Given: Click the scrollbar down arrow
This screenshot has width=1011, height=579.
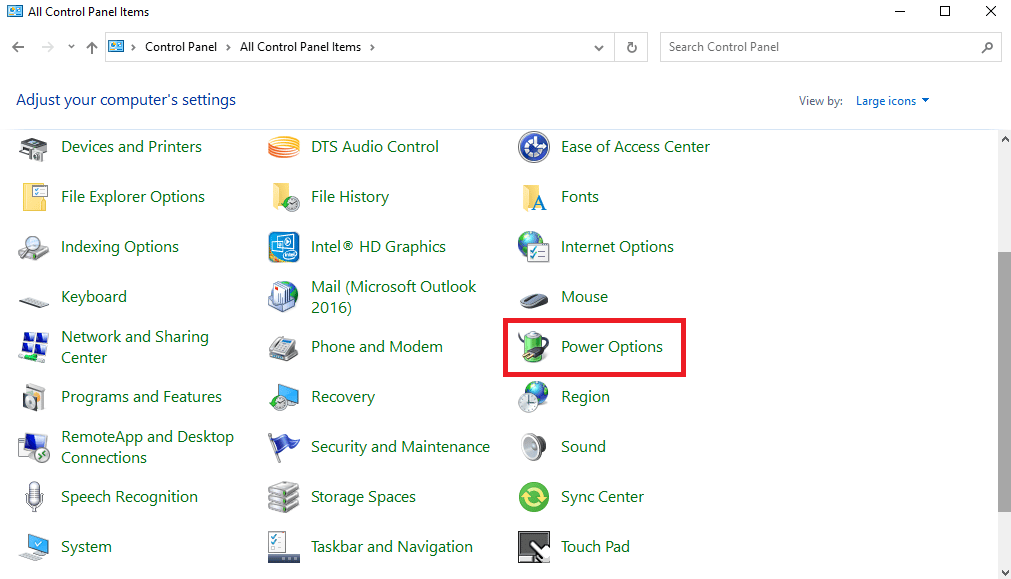Looking at the screenshot, I should (1005, 573).
